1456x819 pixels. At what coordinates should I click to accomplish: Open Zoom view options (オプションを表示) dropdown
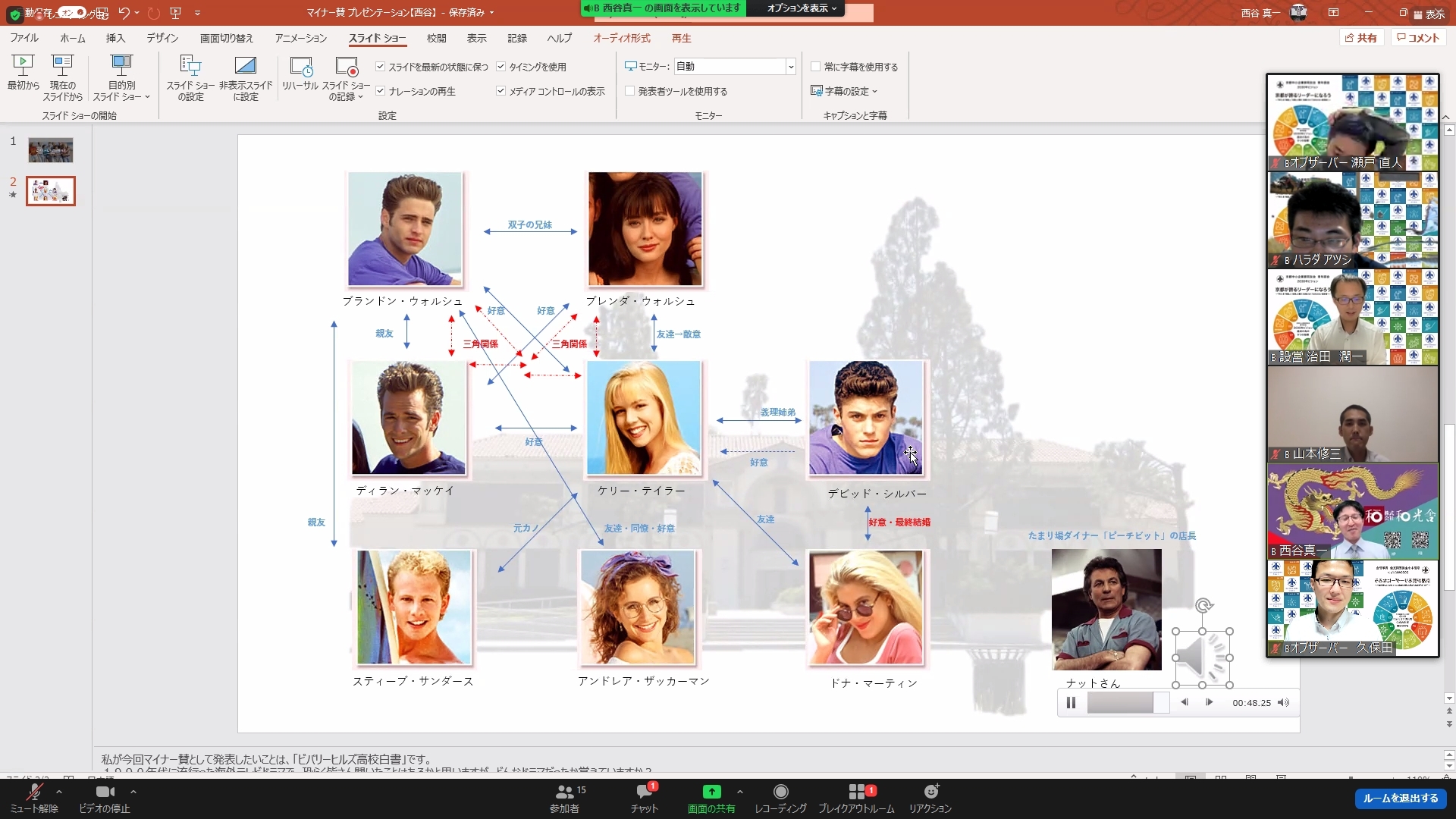point(802,8)
